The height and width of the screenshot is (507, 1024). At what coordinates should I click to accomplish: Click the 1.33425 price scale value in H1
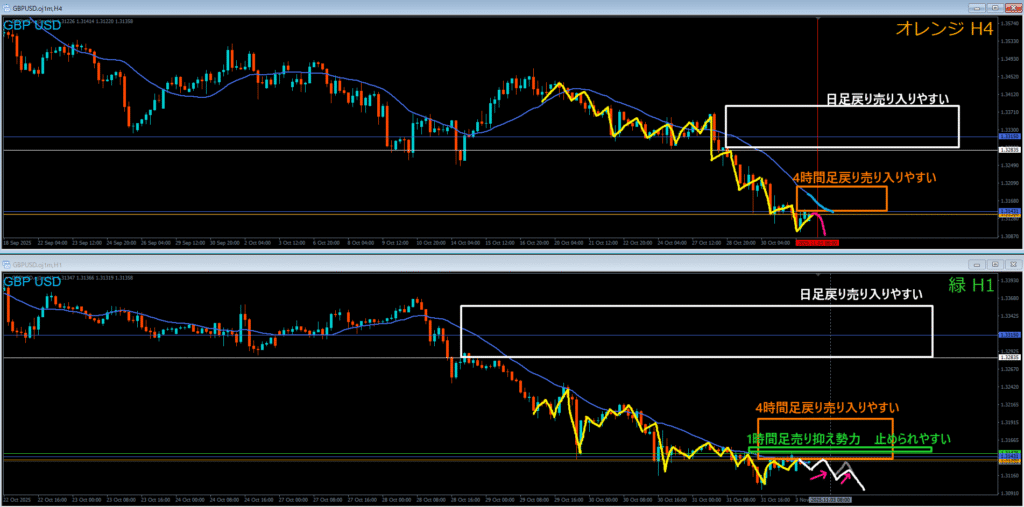[x=1010, y=316]
